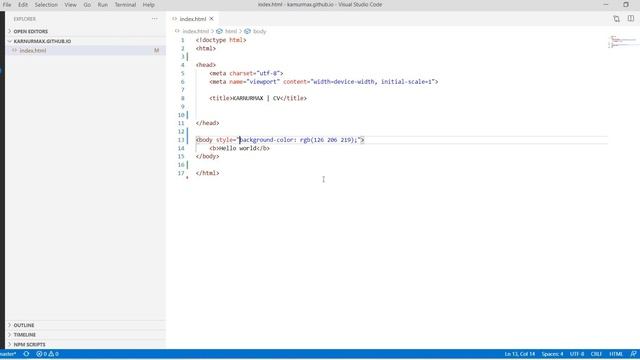Open the View menu
Screen dimensions: 640x360
pyautogui.click(x=71, y=5)
